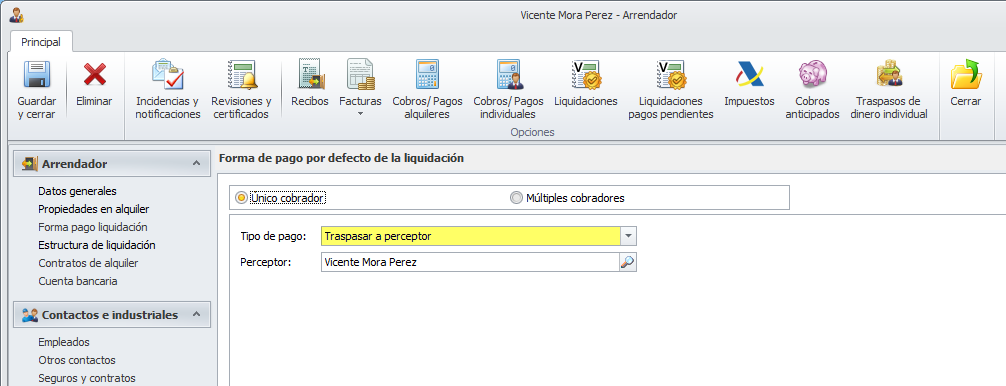Click the Contactos e industriales header icon
Viewport: 1006px width, 386px height.
(30, 315)
